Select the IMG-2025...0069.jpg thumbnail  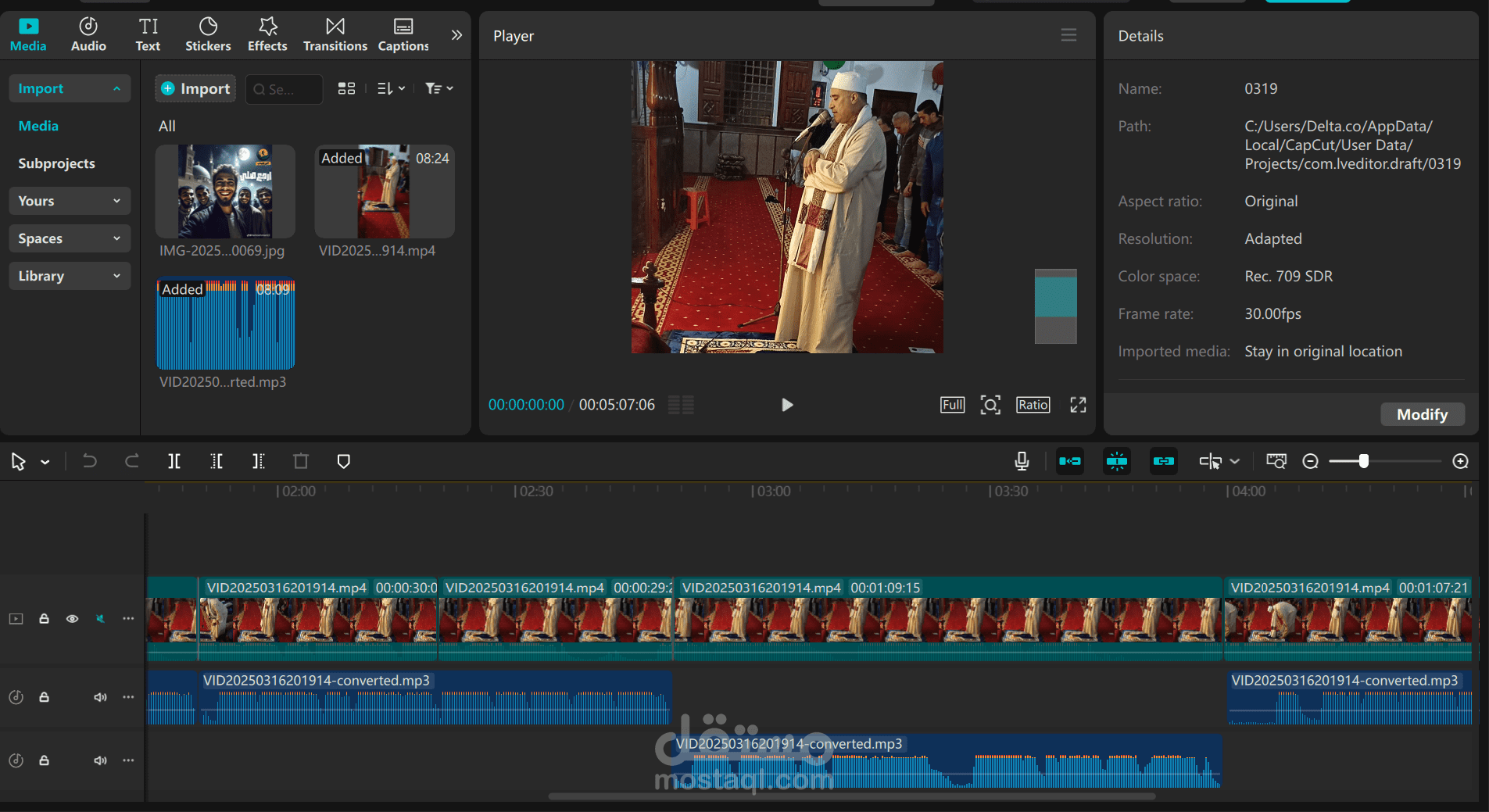point(225,191)
